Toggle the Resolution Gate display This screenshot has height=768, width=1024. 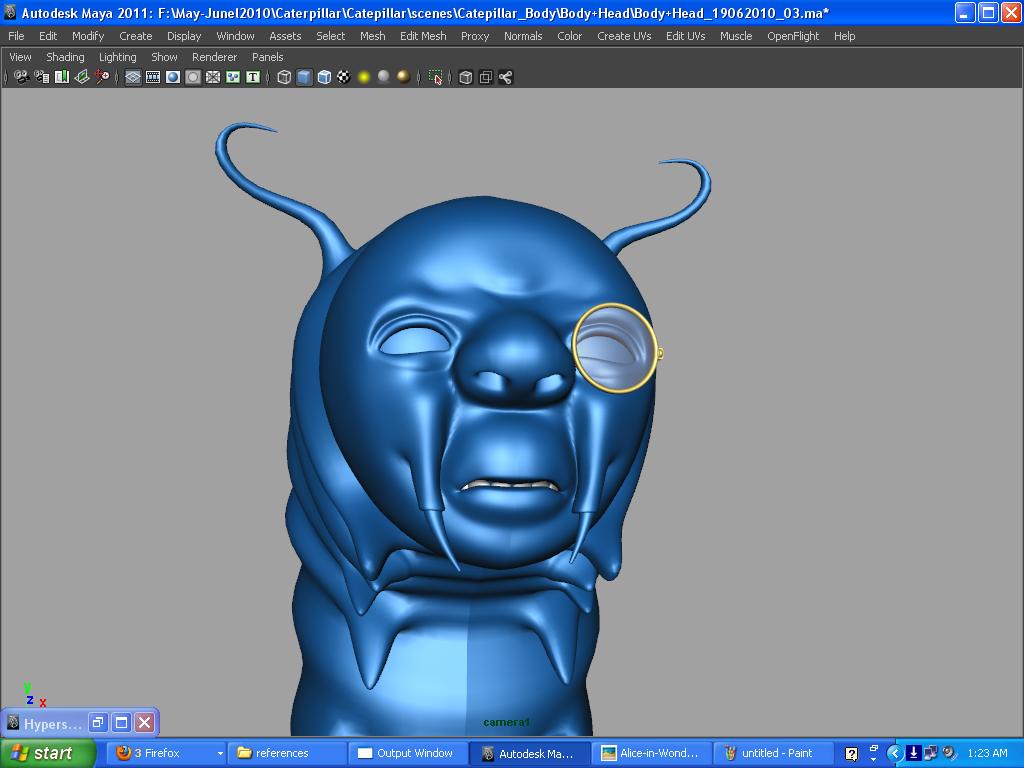click(173, 77)
